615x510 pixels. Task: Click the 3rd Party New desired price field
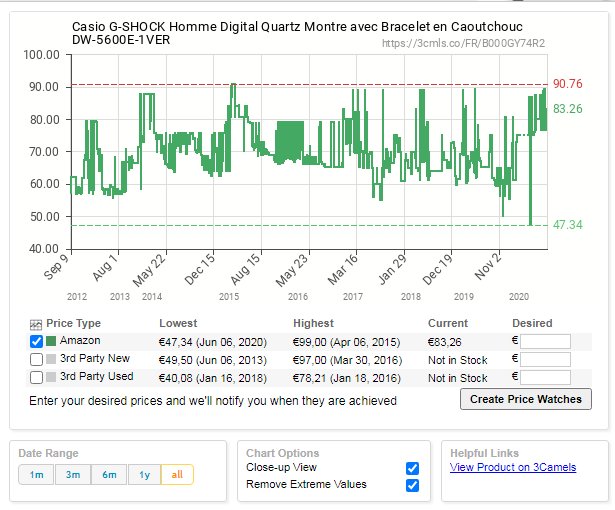tap(545, 360)
